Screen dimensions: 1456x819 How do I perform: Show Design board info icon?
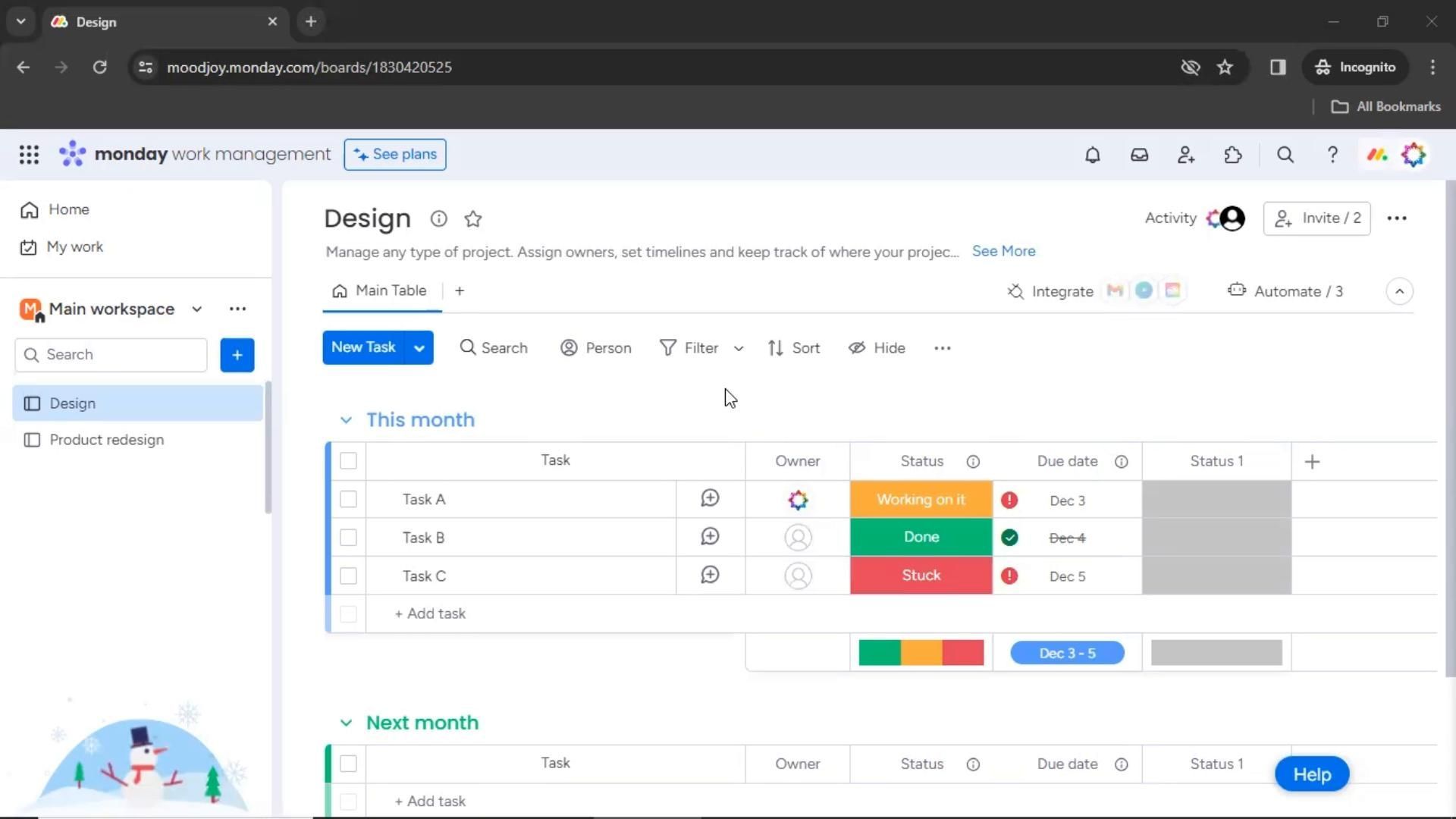click(x=438, y=219)
